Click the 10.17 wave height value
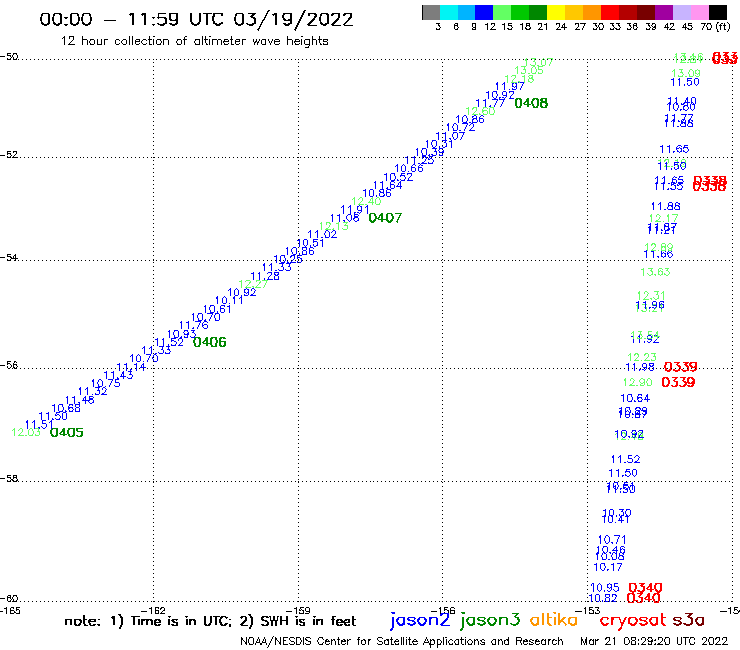This screenshot has width=740, height=650. pos(608,567)
